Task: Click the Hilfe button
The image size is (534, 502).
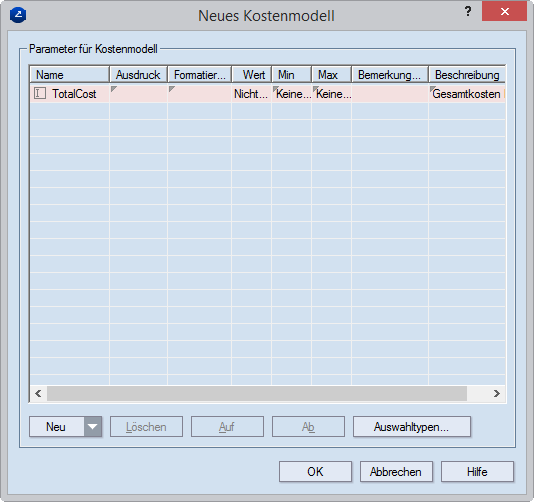Action: click(477, 472)
